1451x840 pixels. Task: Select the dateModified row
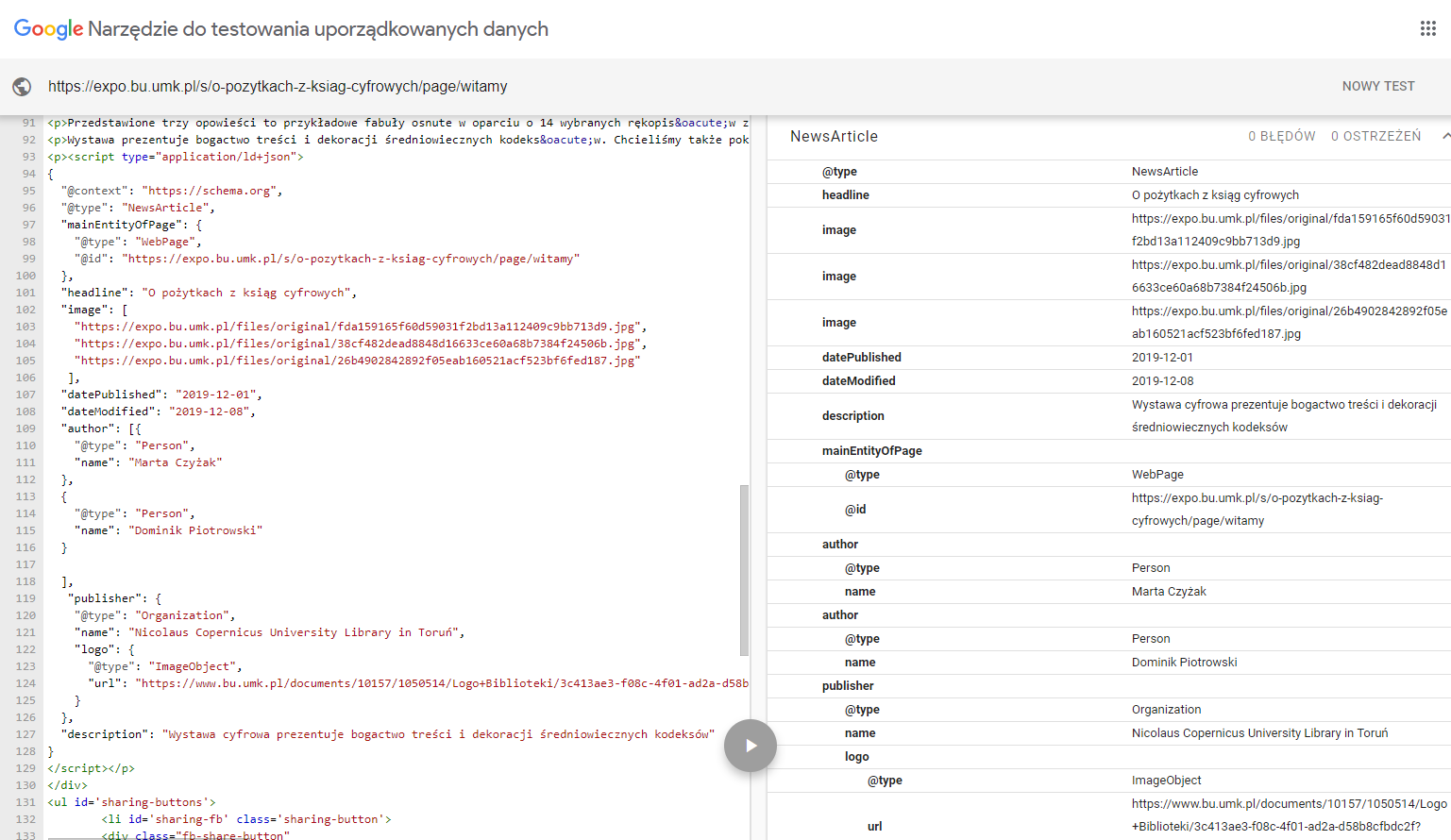pos(1109,380)
